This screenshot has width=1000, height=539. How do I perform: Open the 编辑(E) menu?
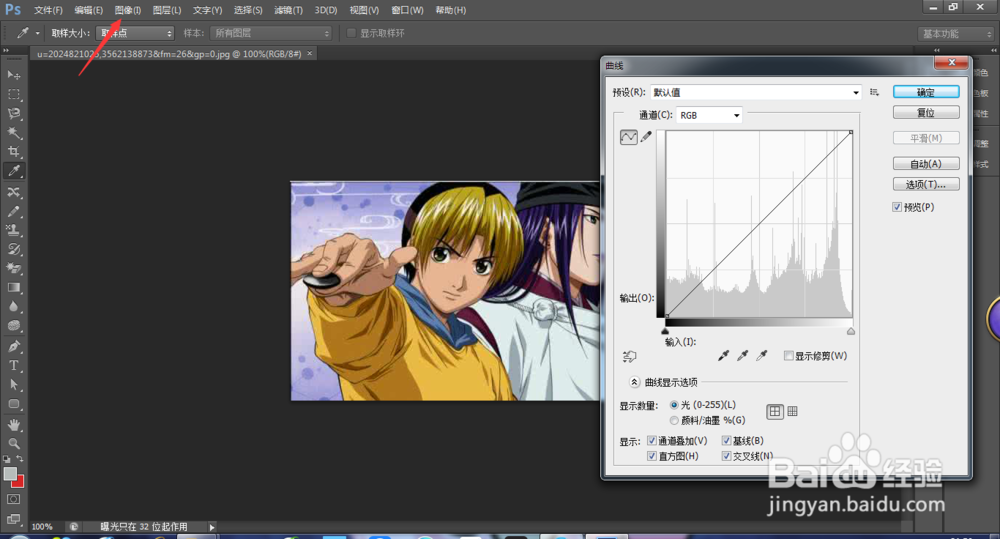coord(89,10)
